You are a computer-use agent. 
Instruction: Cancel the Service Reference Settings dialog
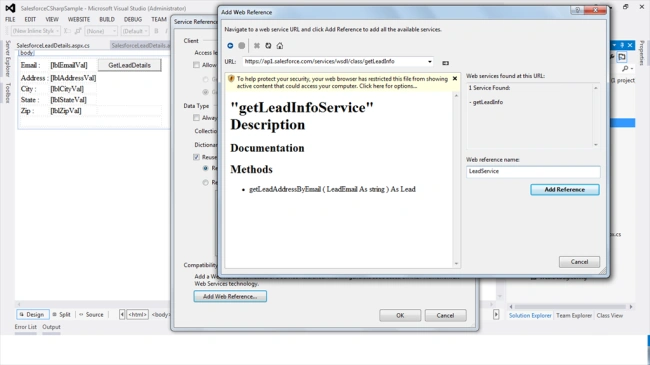[x=445, y=315]
